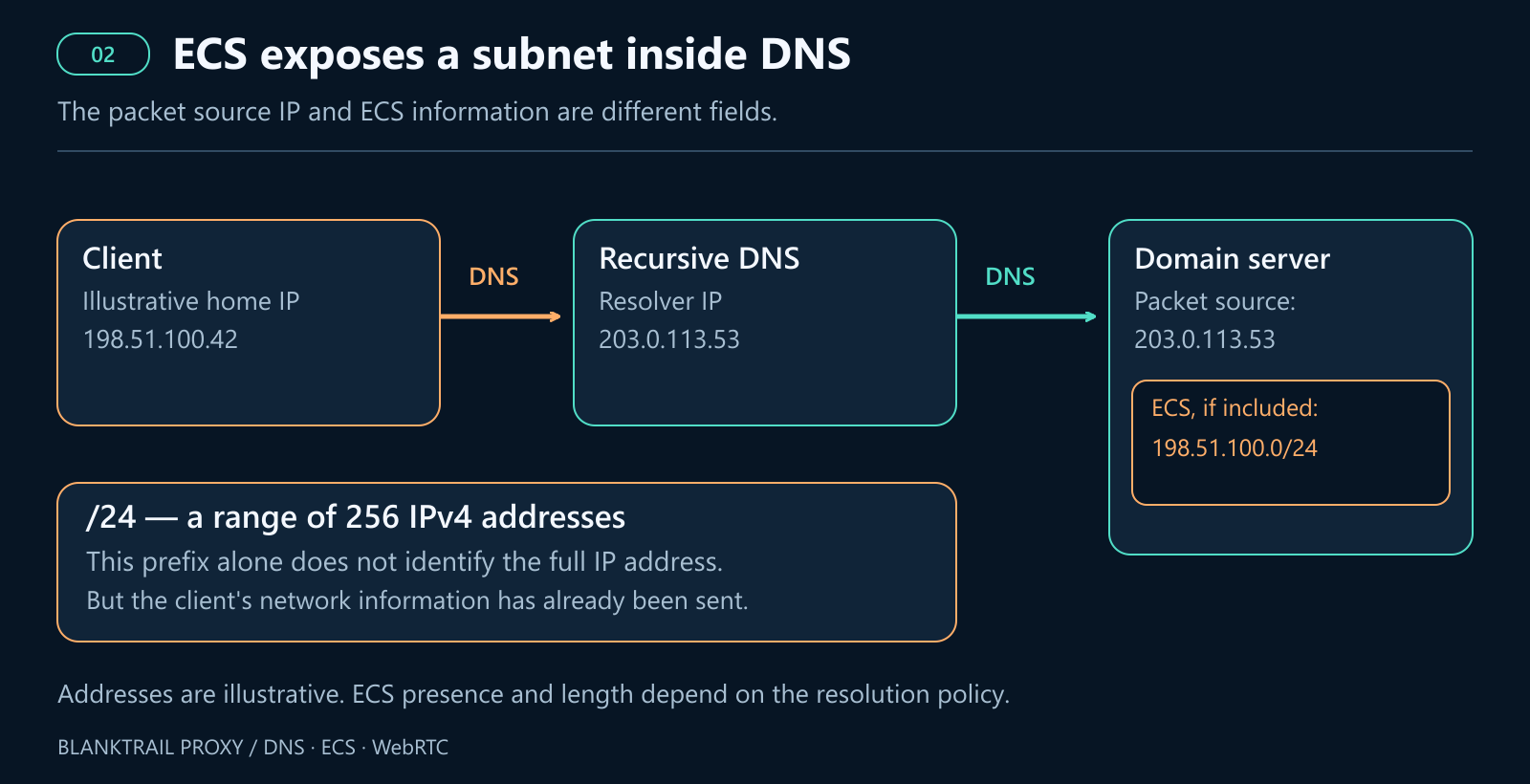The width and height of the screenshot is (1530, 784).
Task: Click the "02" section number badge
Action: [103, 54]
